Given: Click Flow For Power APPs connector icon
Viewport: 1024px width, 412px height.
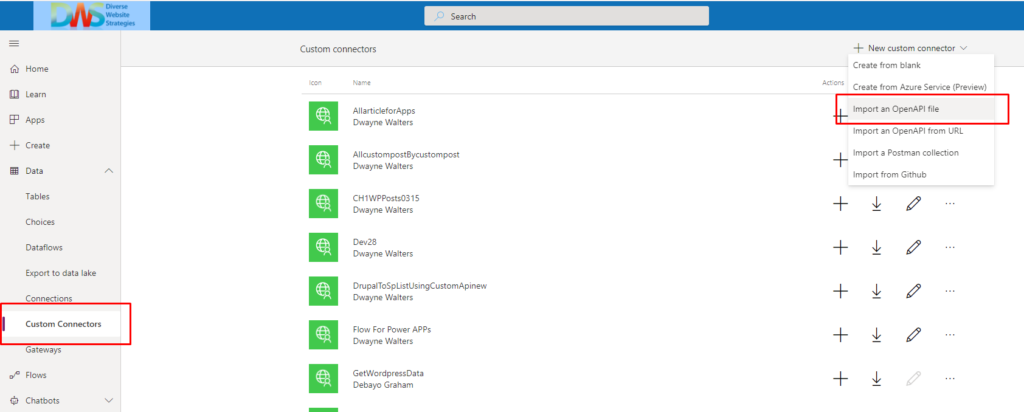Looking at the screenshot, I should (323, 335).
